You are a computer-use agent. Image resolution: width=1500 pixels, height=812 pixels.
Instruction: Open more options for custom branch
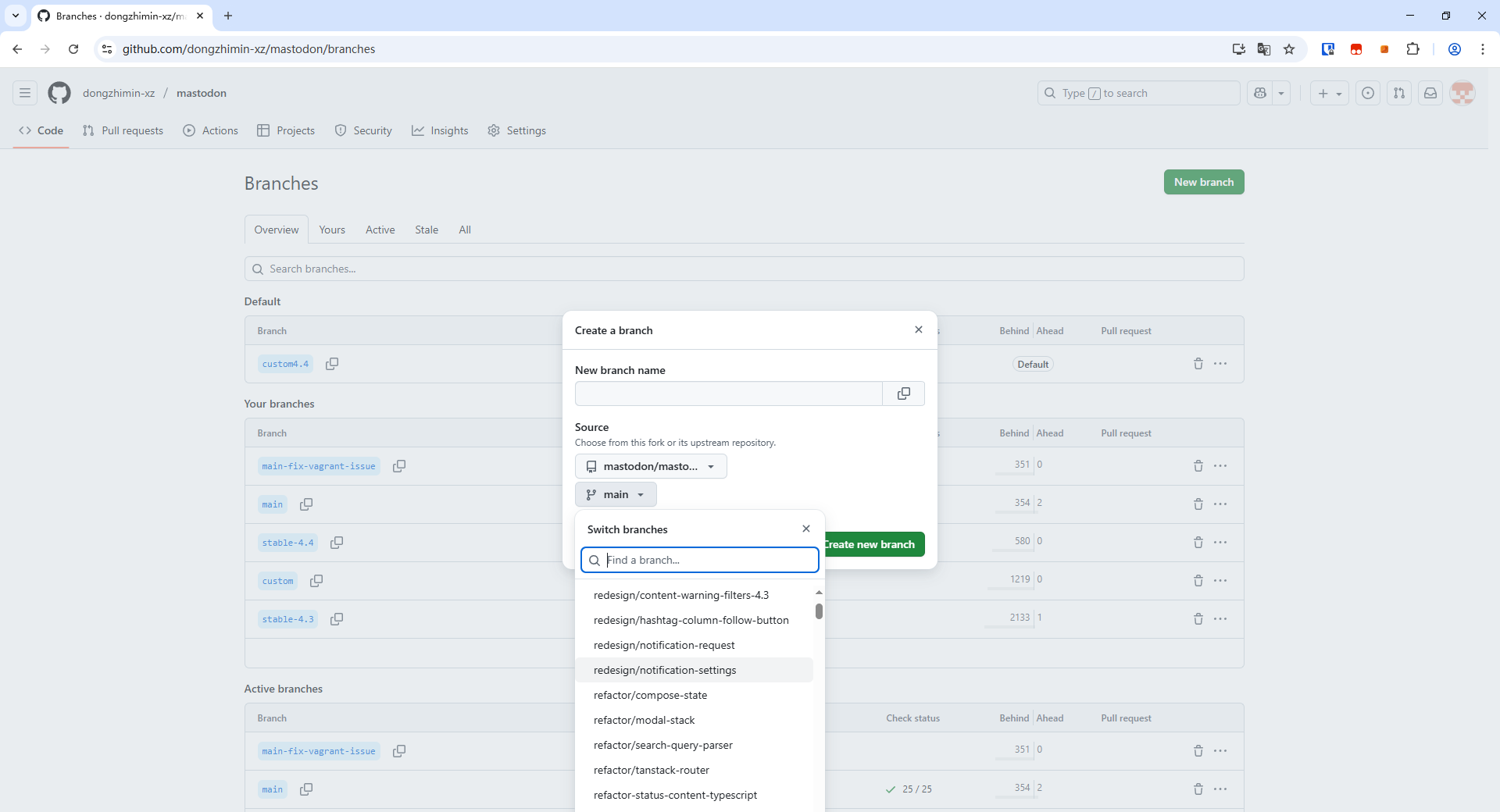click(x=1220, y=580)
